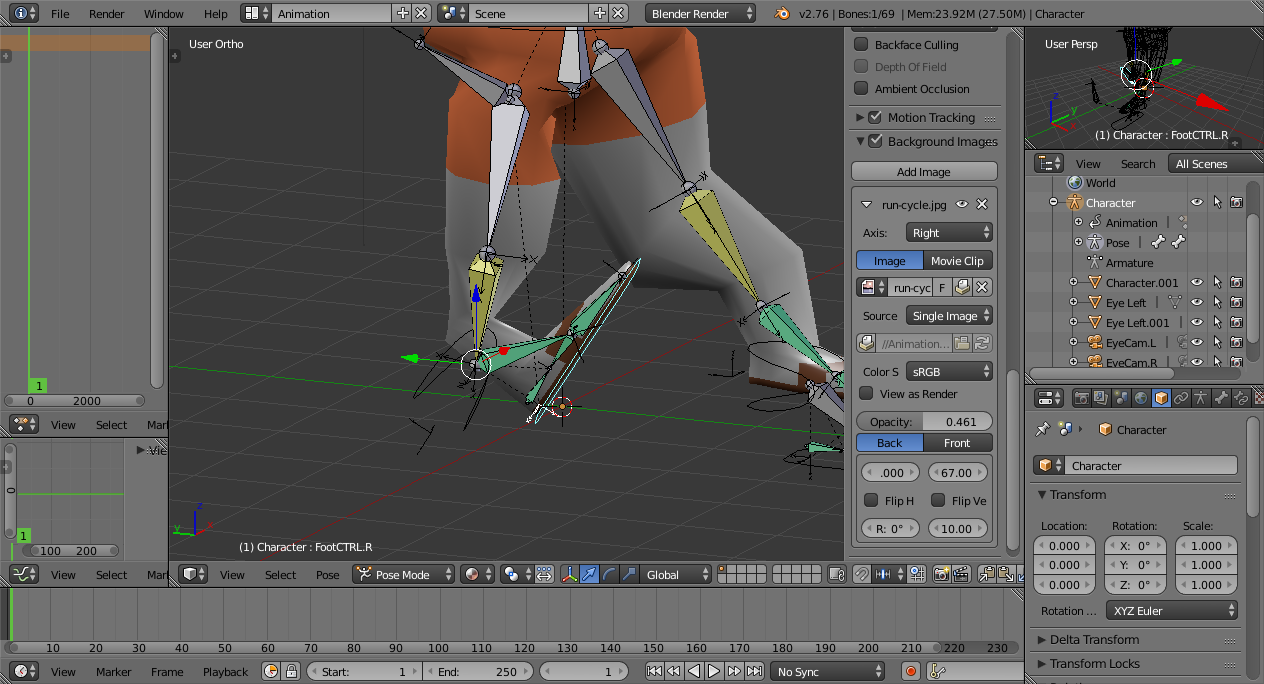
Task: Paste pose from buffer icon in 3D header
Action: 1006,574
